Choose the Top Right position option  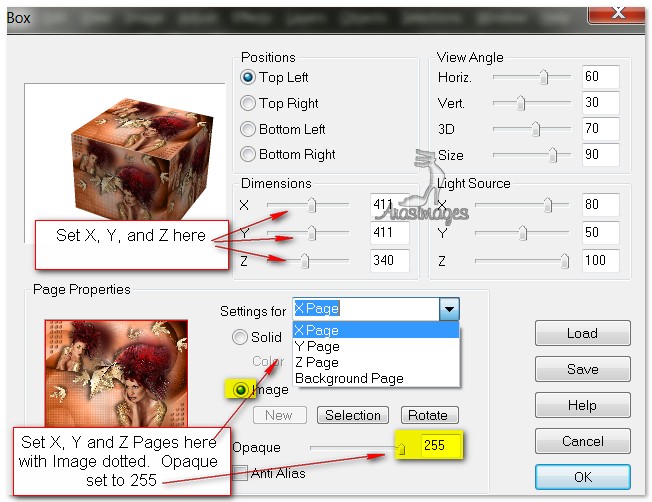point(249,103)
